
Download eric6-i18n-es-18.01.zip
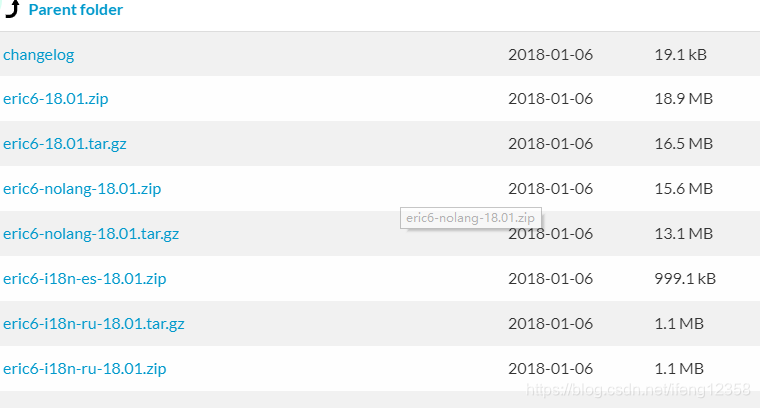pos(85,279)
